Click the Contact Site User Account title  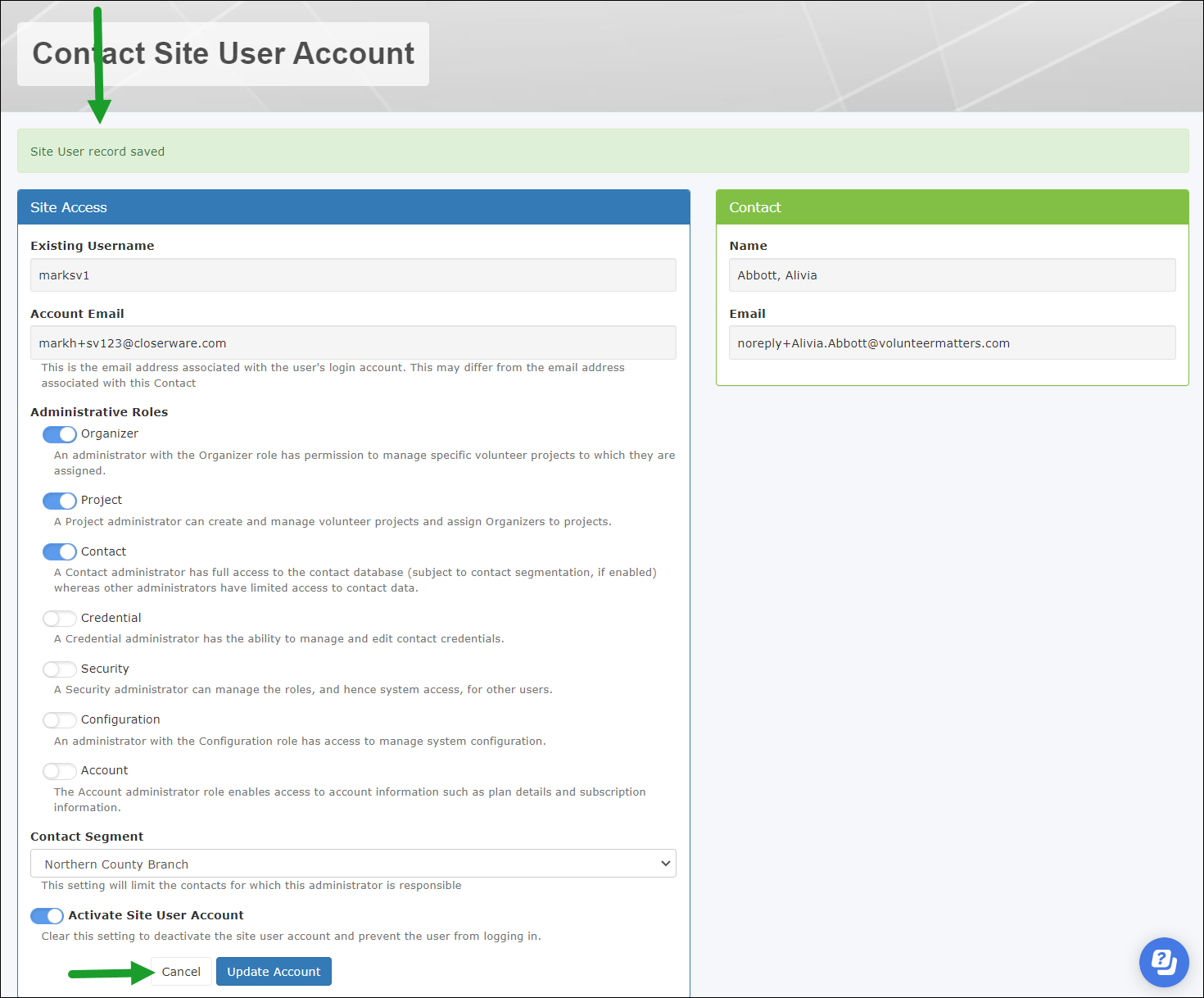point(223,53)
